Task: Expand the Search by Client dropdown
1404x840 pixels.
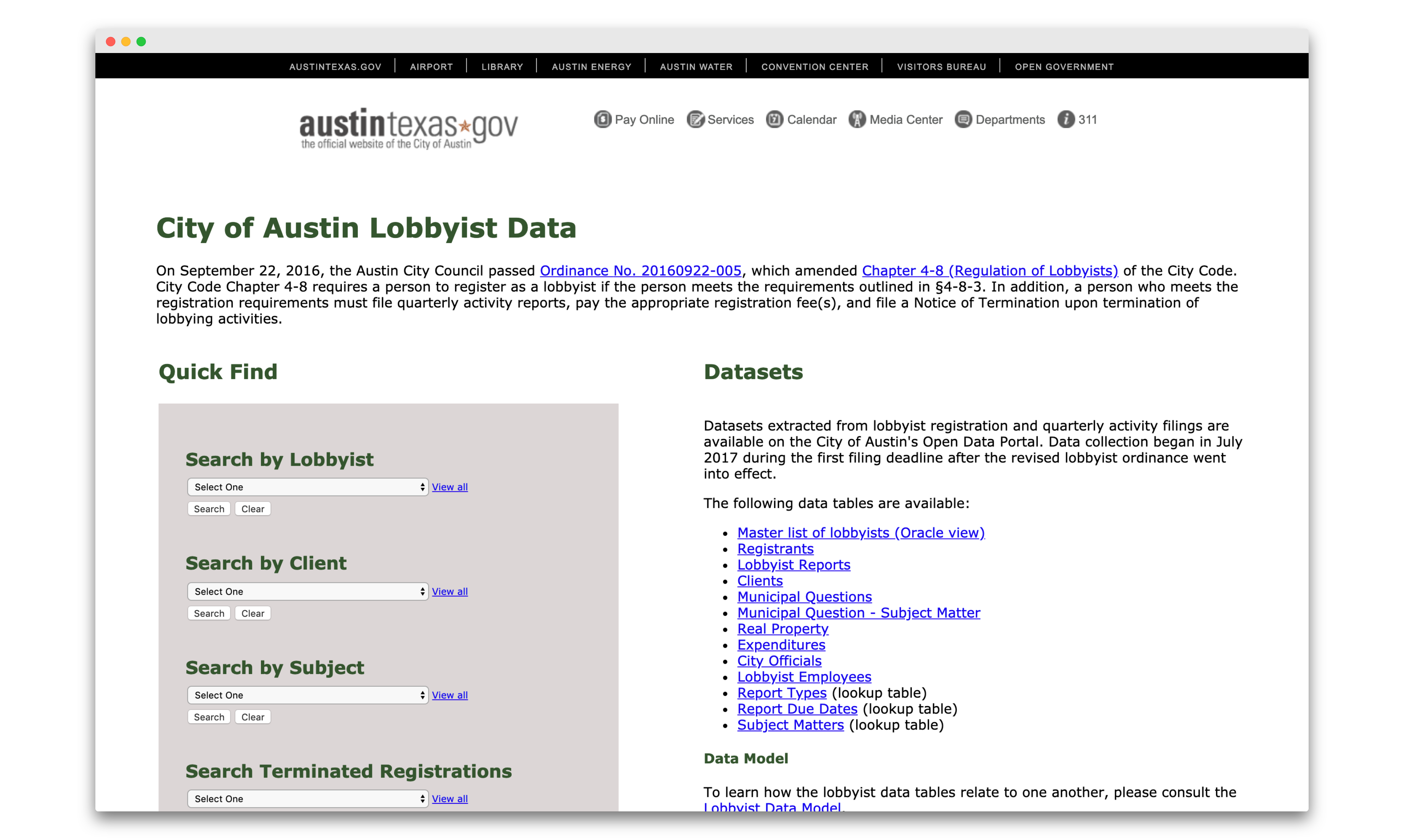Action: pos(305,590)
